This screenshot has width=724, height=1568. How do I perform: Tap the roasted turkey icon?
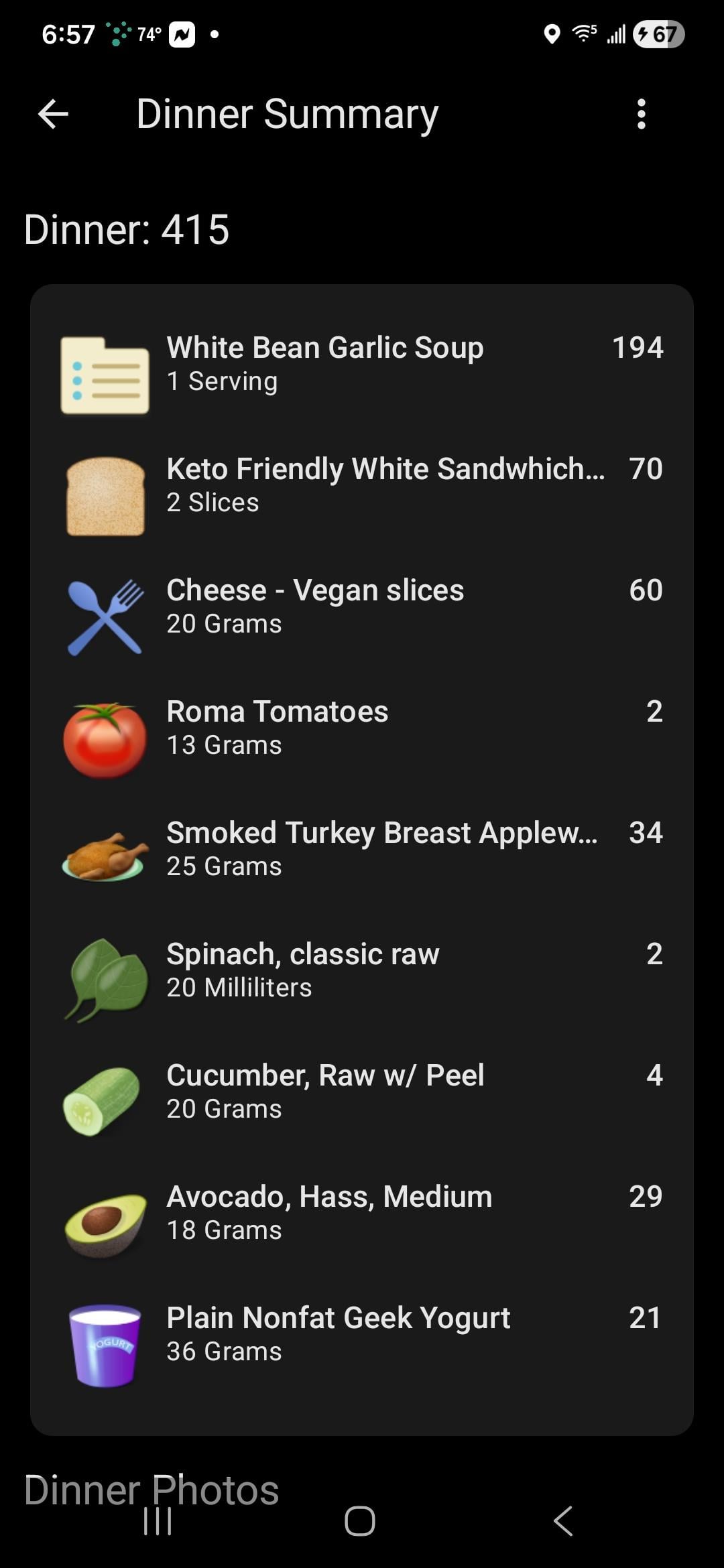[105, 855]
